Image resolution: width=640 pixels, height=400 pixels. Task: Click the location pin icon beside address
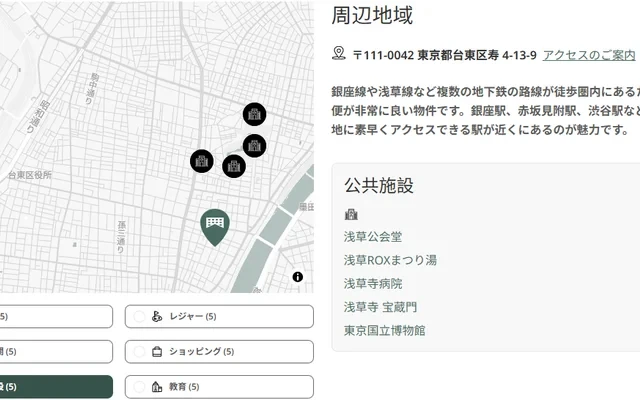click(x=339, y=54)
